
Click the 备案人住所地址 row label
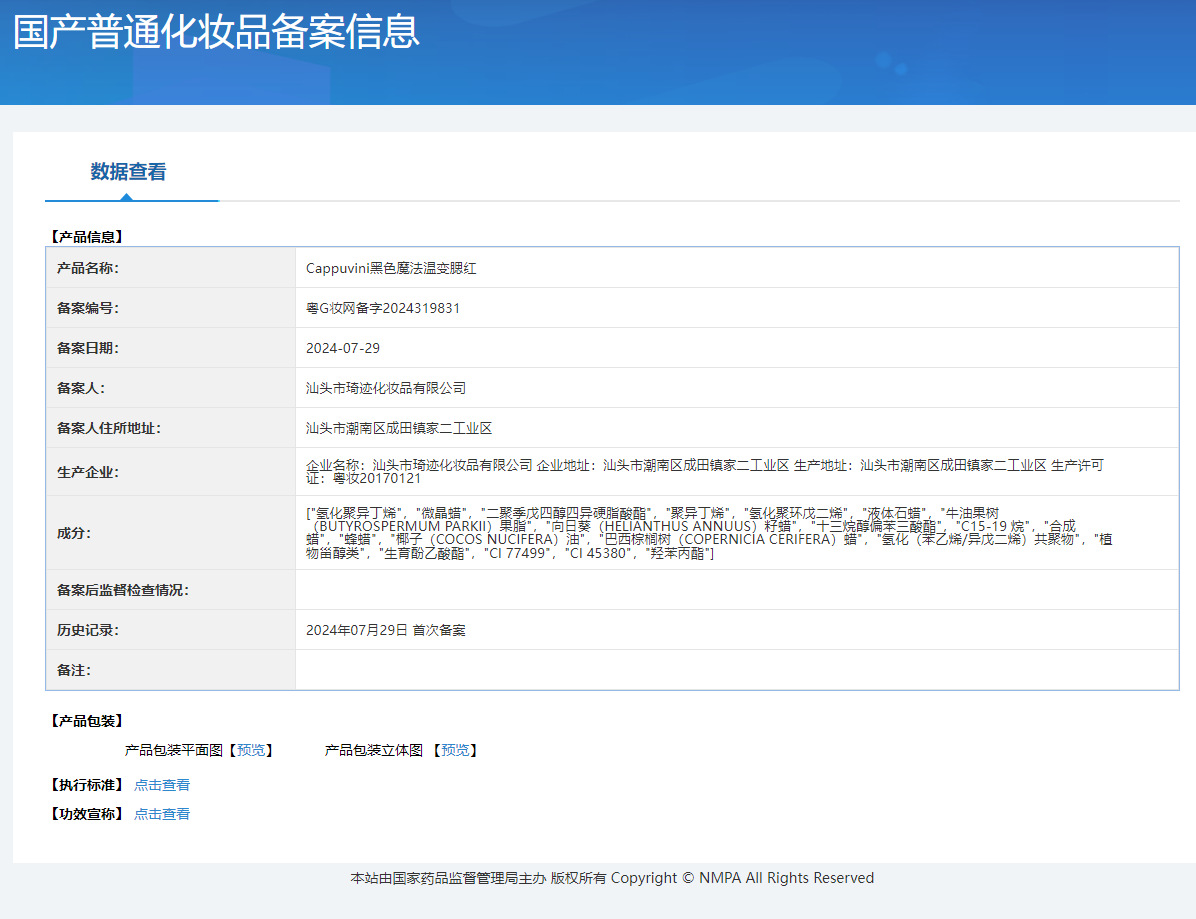(x=108, y=429)
